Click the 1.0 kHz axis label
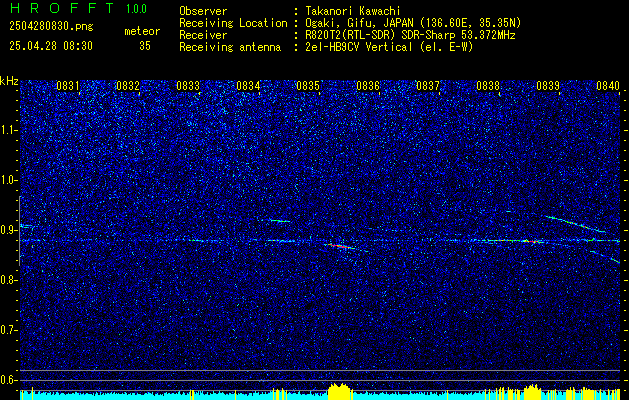 click(8, 181)
